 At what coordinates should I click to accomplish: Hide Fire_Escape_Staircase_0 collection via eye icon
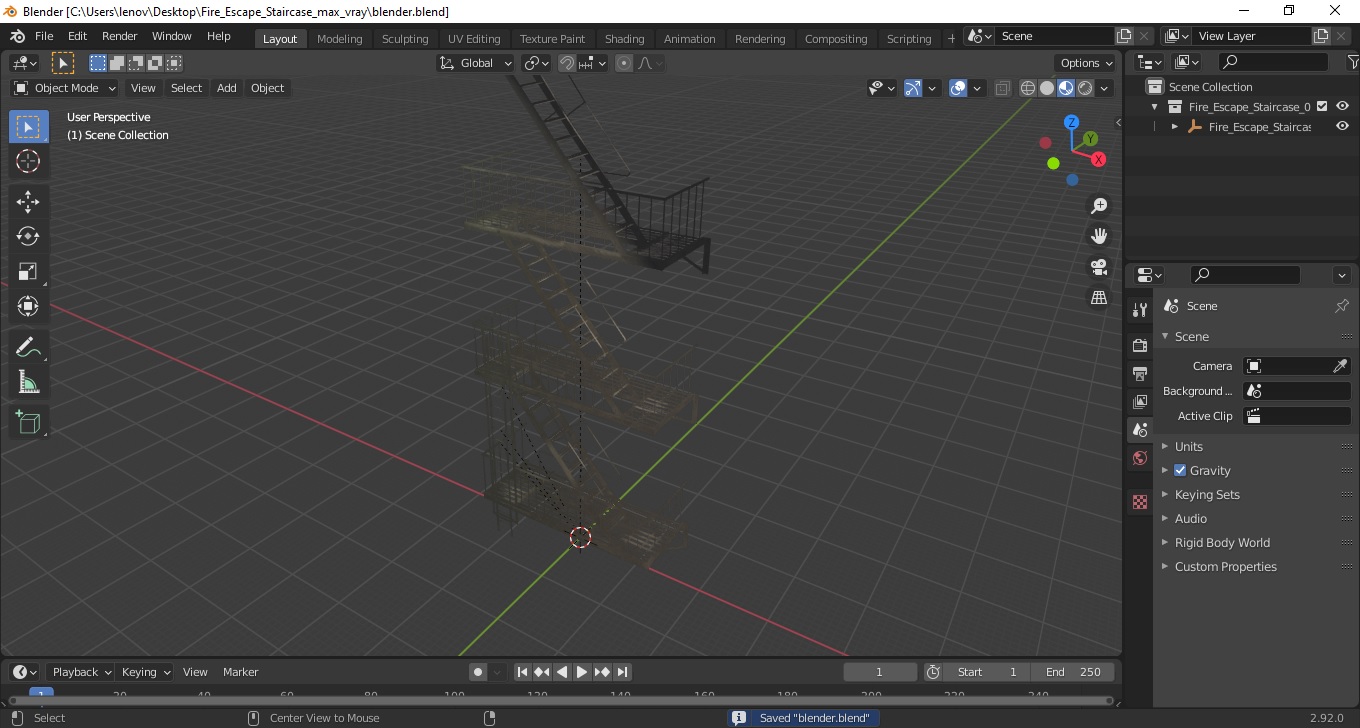[x=1342, y=106]
